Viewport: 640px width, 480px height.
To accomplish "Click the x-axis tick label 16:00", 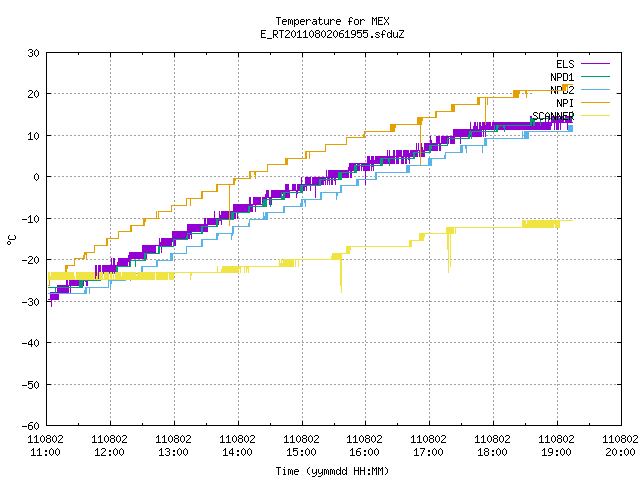I will 364,452.
